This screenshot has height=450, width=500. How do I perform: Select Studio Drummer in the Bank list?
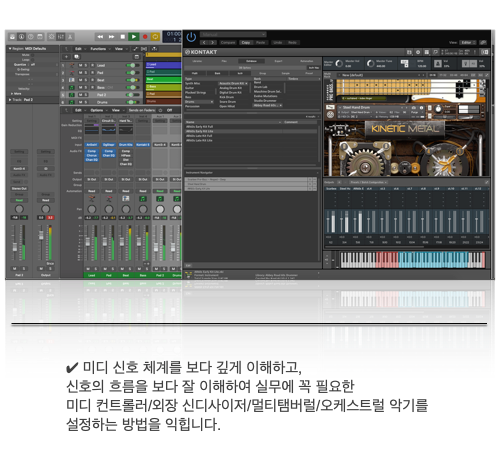coord(265,100)
